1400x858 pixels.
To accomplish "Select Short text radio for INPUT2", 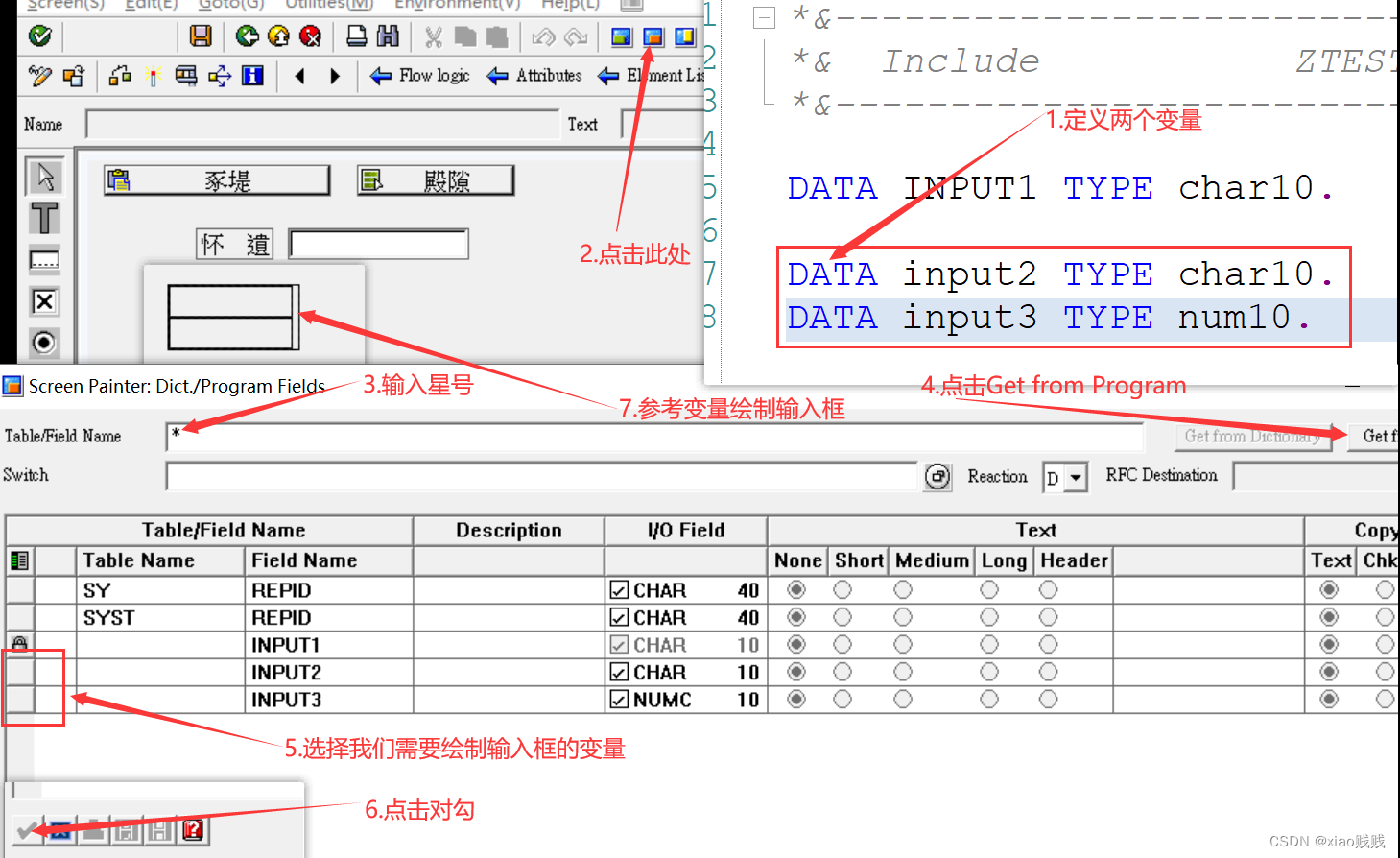I will click(842, 672).
